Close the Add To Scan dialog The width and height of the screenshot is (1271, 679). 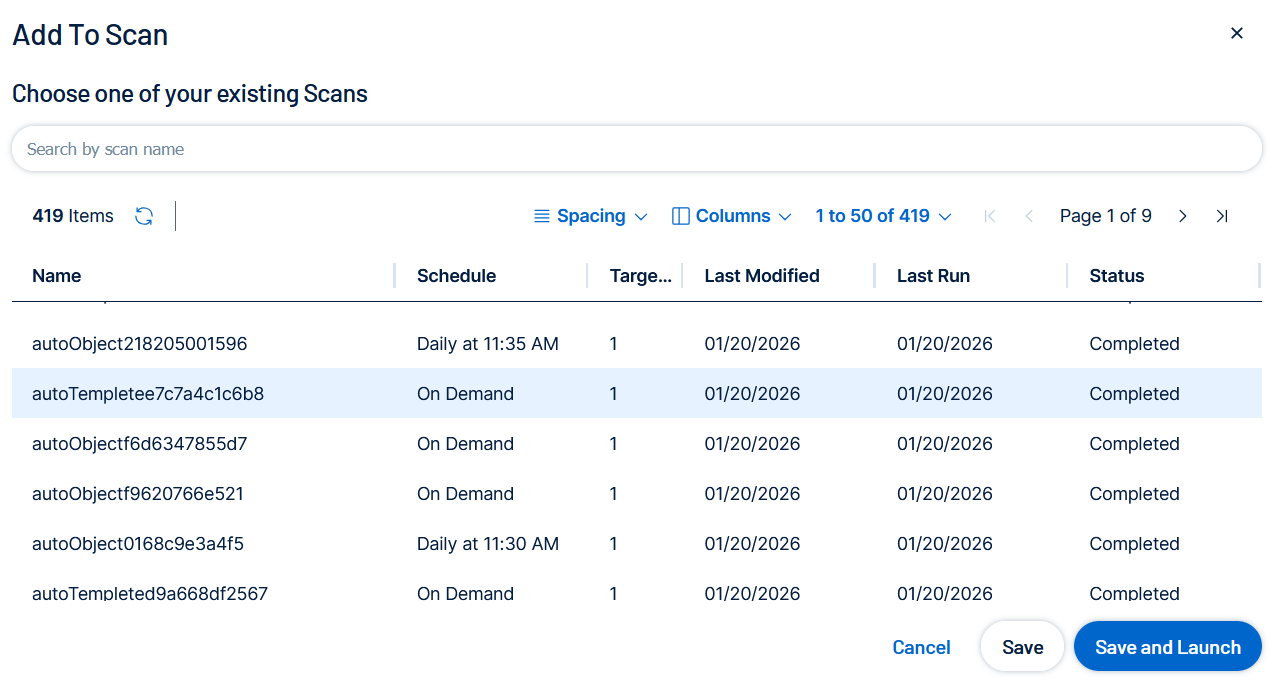[x=1237, y=33]
